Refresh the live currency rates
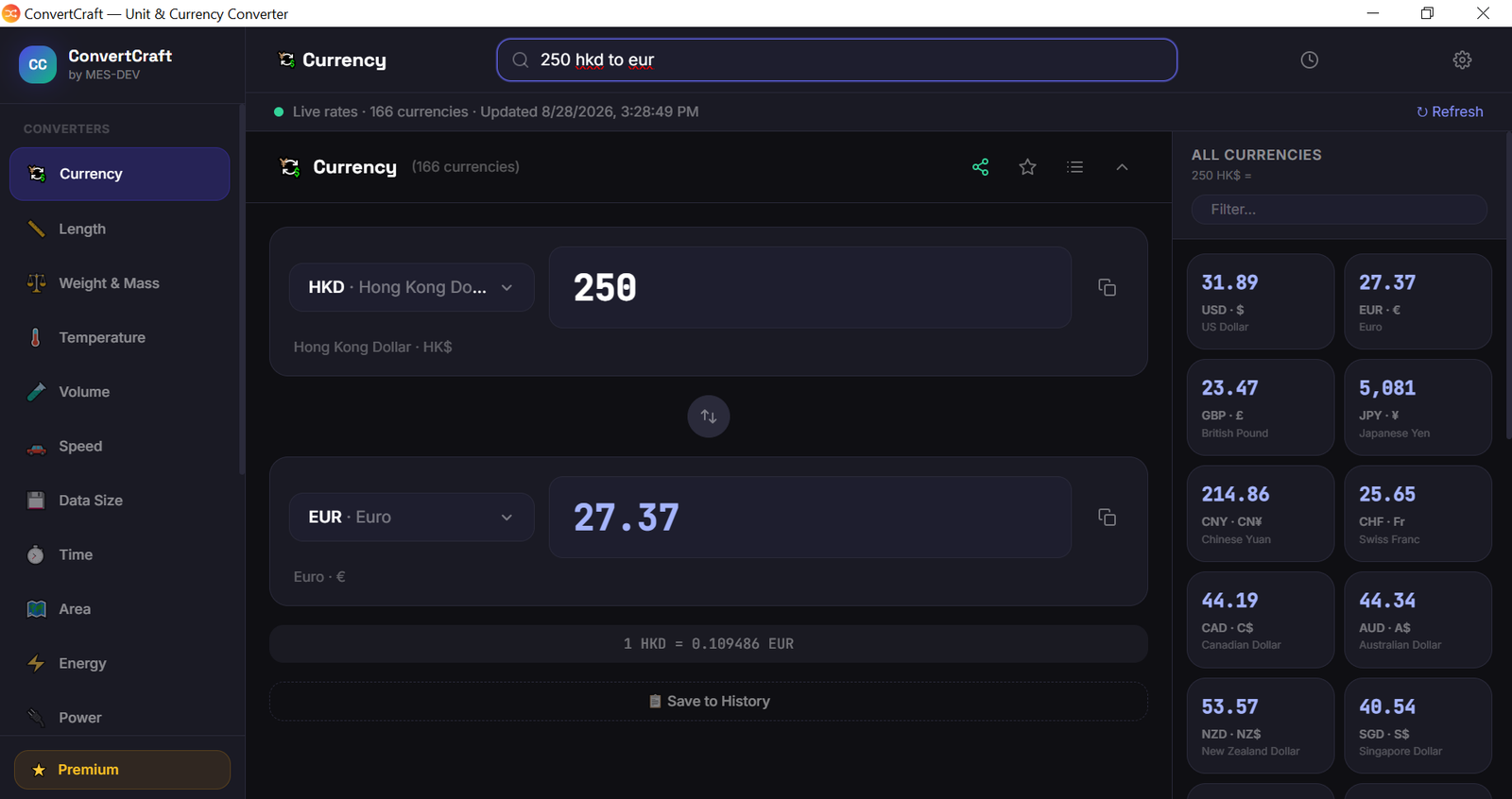 click(x=1450, y=111)
